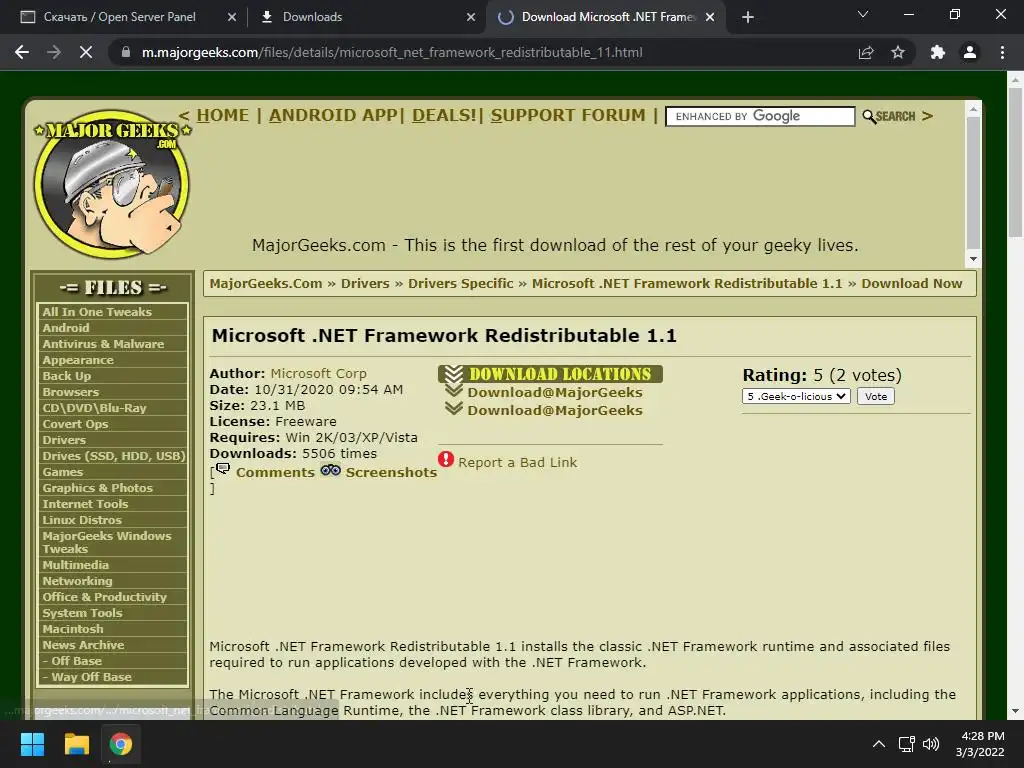1024x768 pixels.
Task: Open the Chrome three-dot menu
Action: (1002, 52)
